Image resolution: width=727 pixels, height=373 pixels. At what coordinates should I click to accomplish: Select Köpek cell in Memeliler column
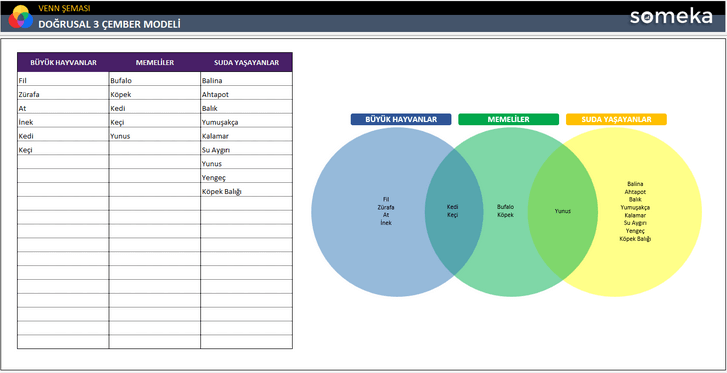(155, 93)
